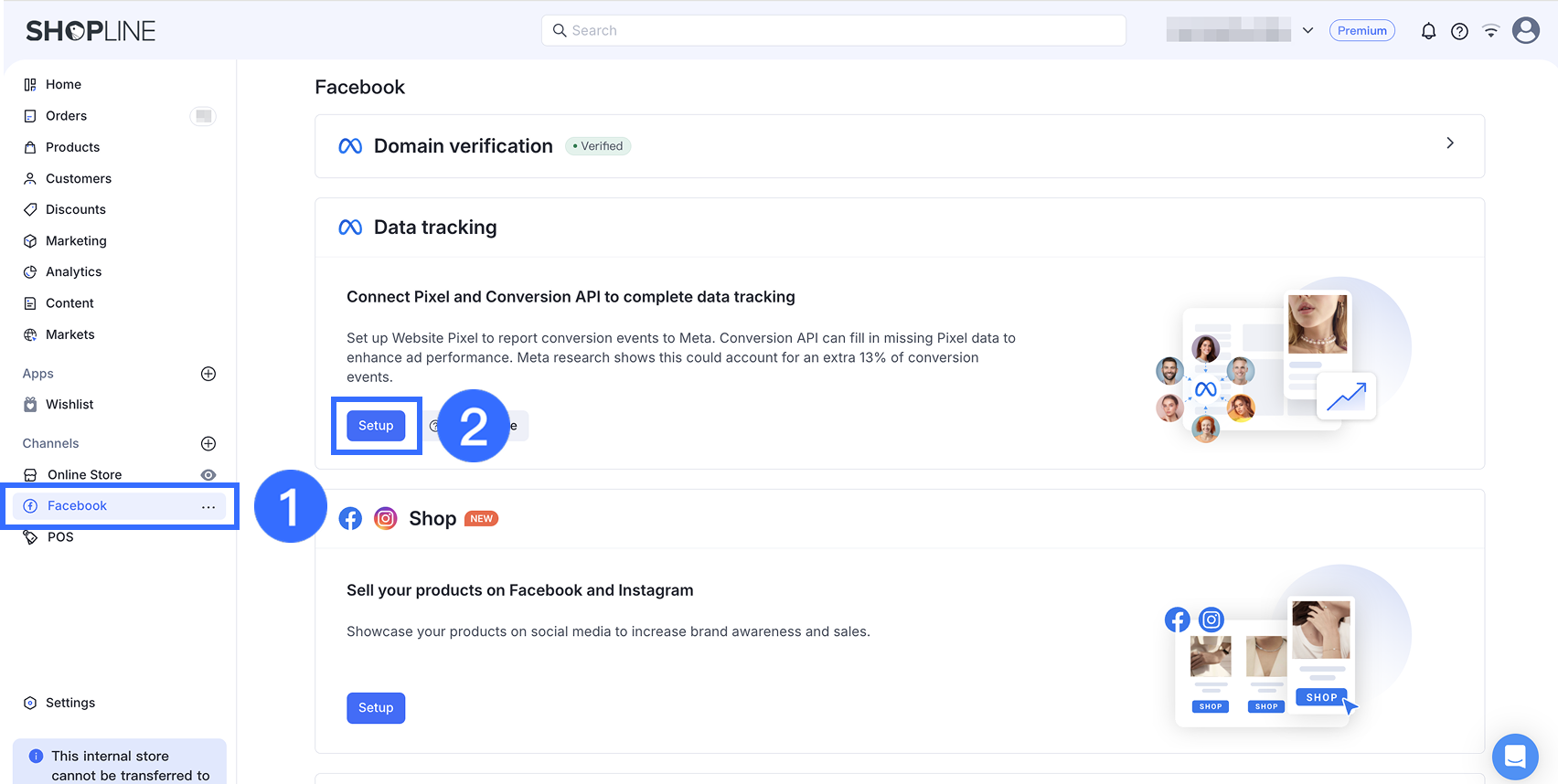Add a new app with plus icon
This screenshot has height=784, width=1558.
click(208, 374)
